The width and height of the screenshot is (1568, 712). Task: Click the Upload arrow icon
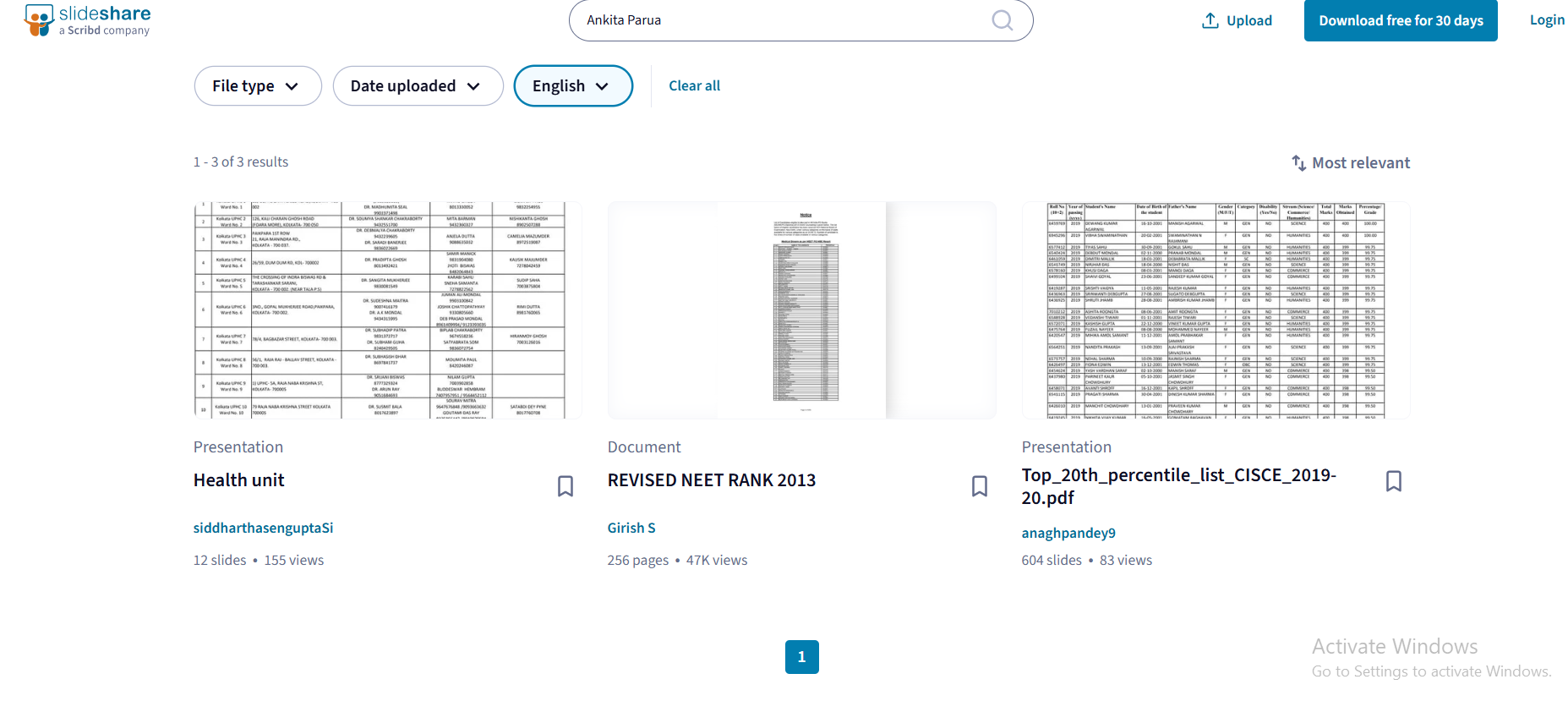[1210, 20]
